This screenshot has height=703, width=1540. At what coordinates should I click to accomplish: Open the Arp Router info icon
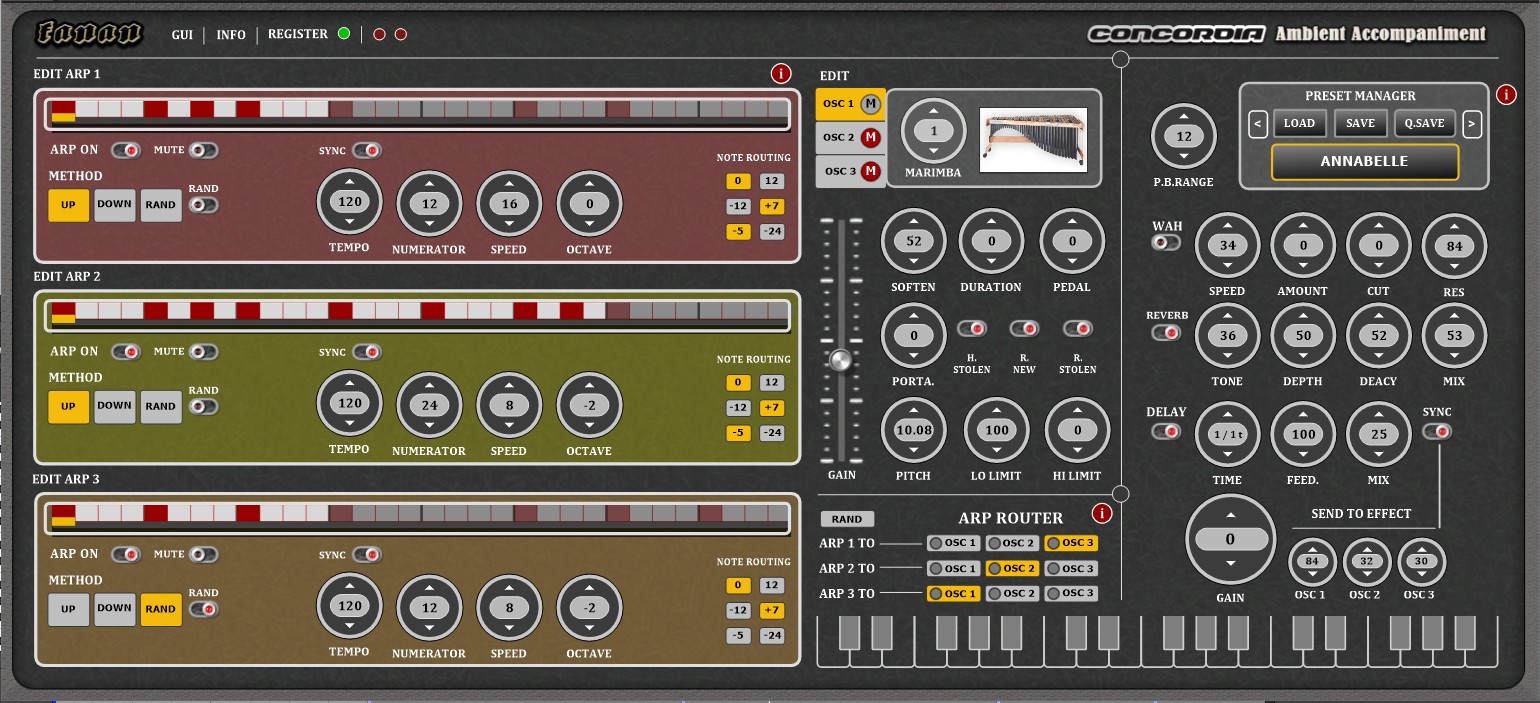point(1102,514)
